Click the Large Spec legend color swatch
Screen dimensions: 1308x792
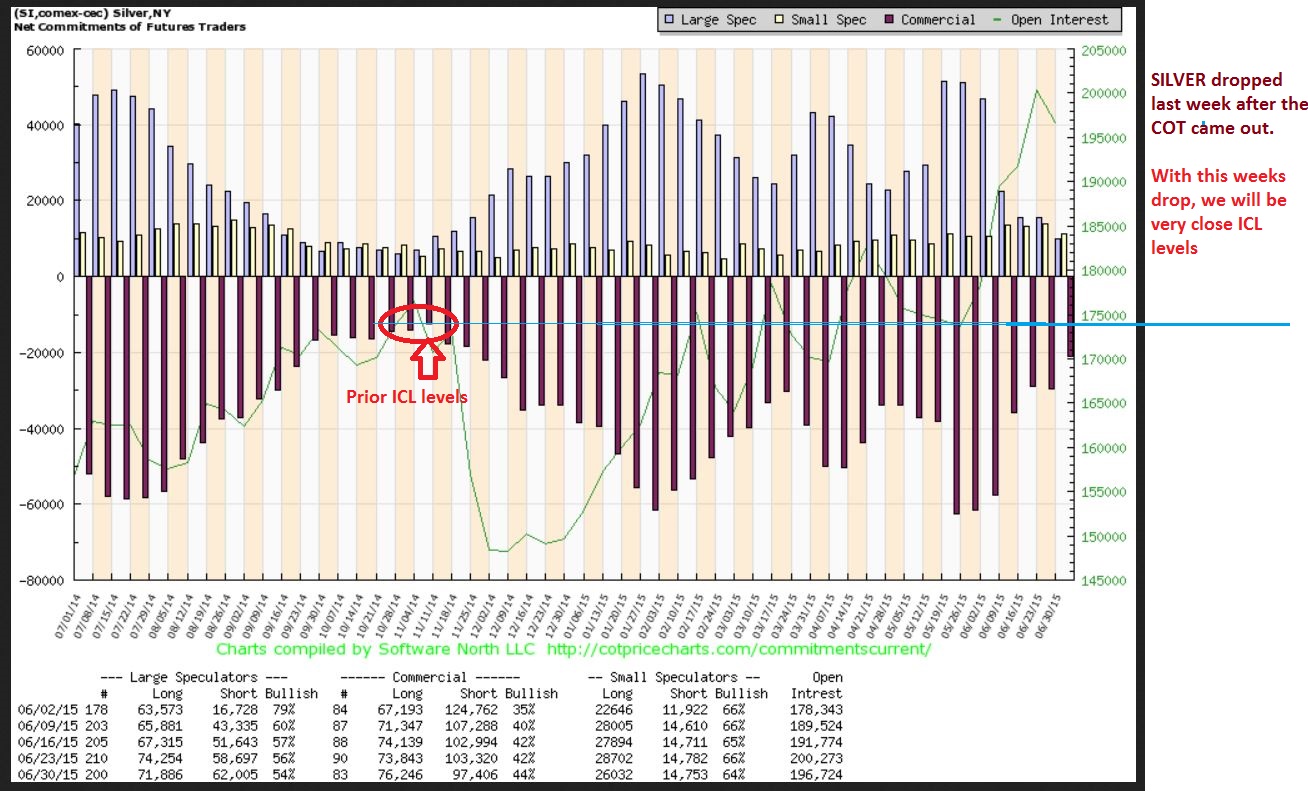(x=668, y=19)
